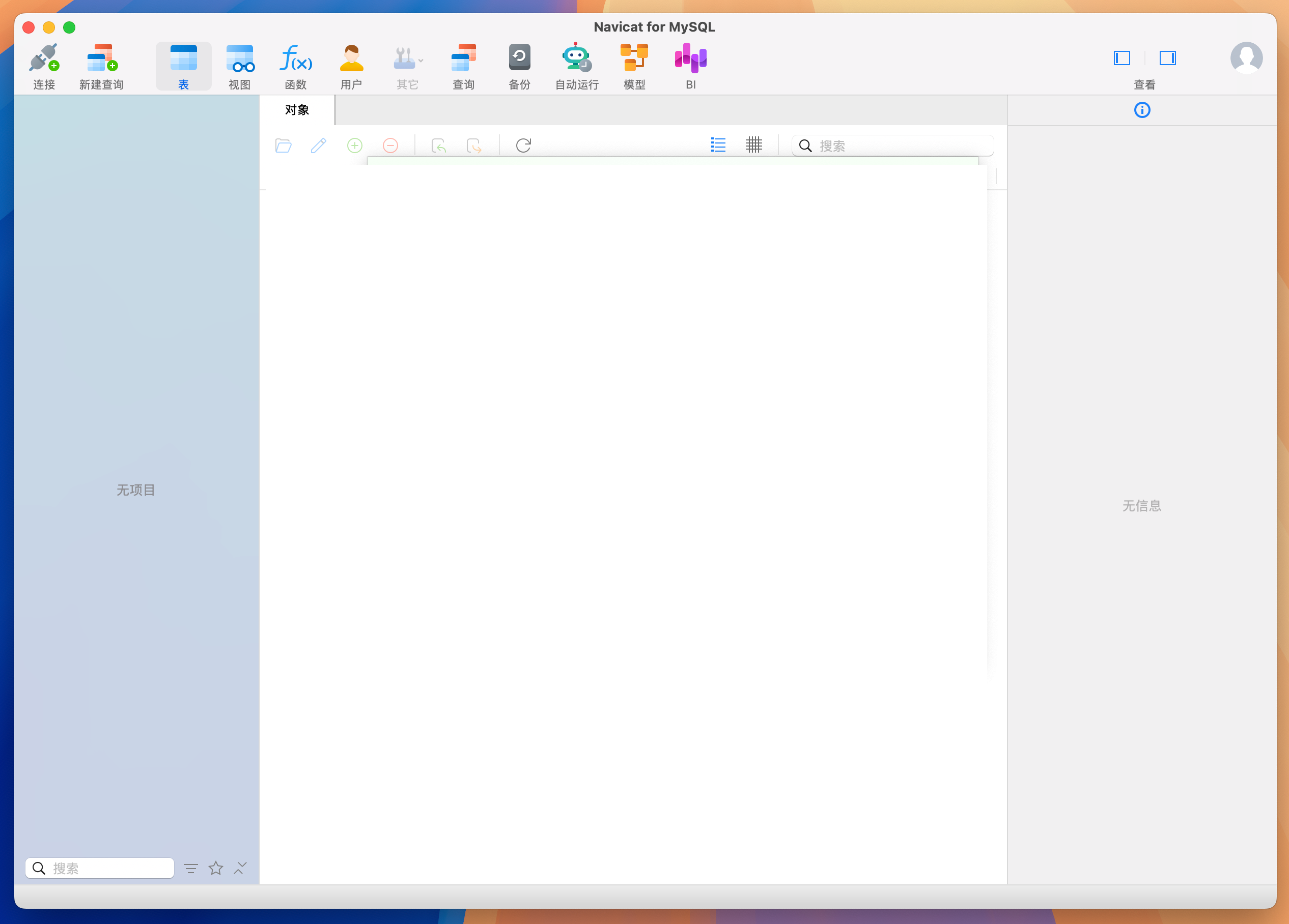
Task: Click the sidebar 搜索 search field
Action: coord(99,868)
